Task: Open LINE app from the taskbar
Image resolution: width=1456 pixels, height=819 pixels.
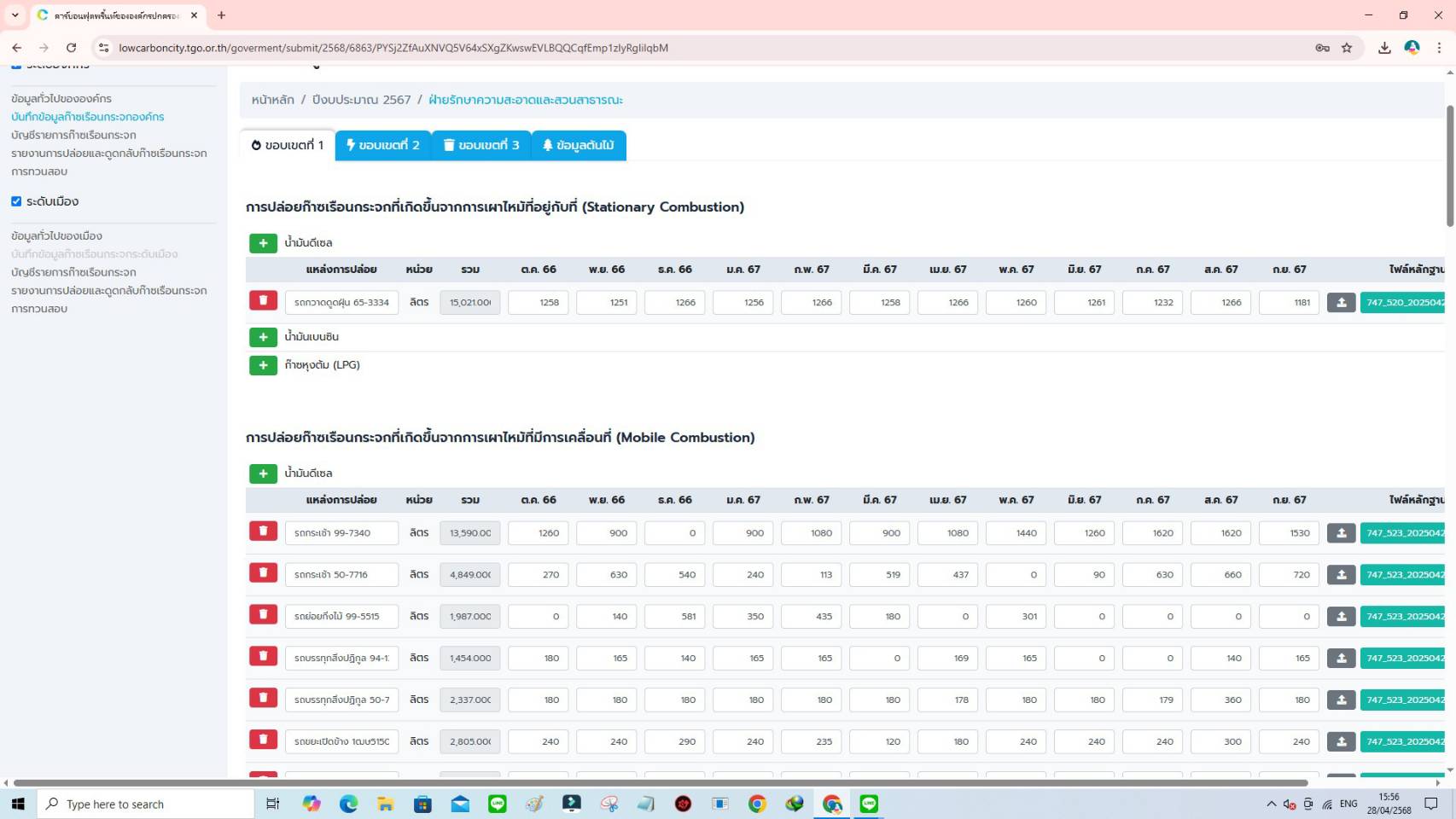Action: [498, 804]
